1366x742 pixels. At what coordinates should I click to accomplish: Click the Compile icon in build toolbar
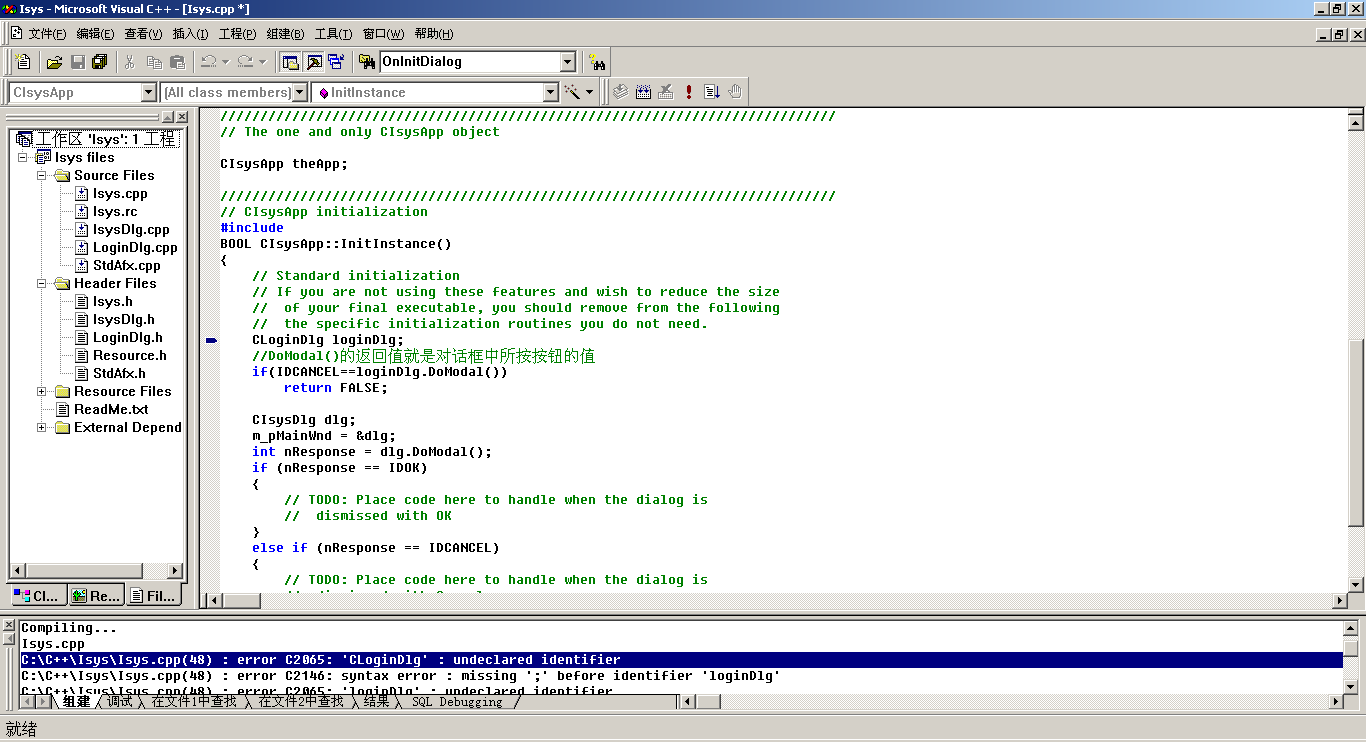click(x=620, y=92)
